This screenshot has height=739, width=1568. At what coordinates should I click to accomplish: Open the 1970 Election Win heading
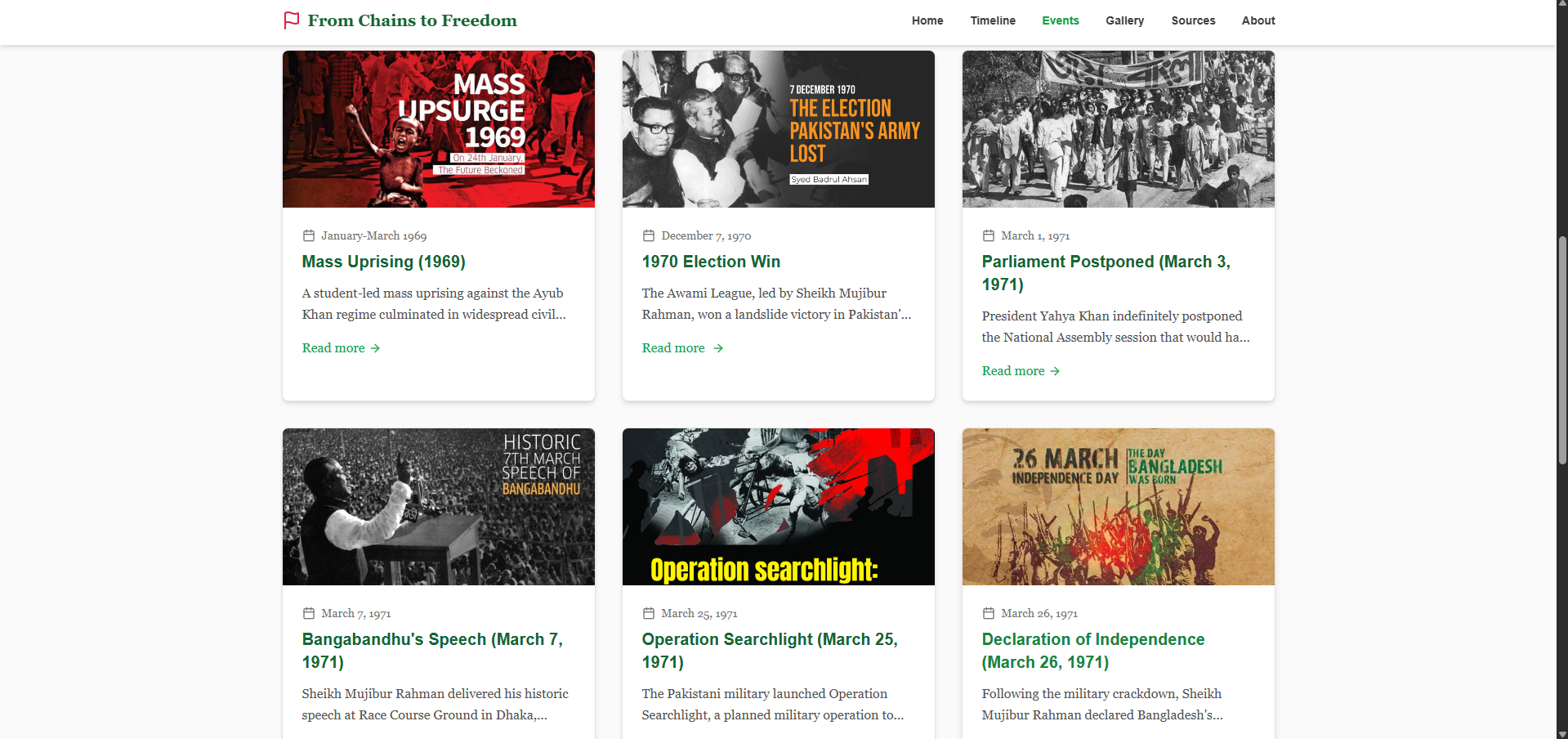(711, 262)
